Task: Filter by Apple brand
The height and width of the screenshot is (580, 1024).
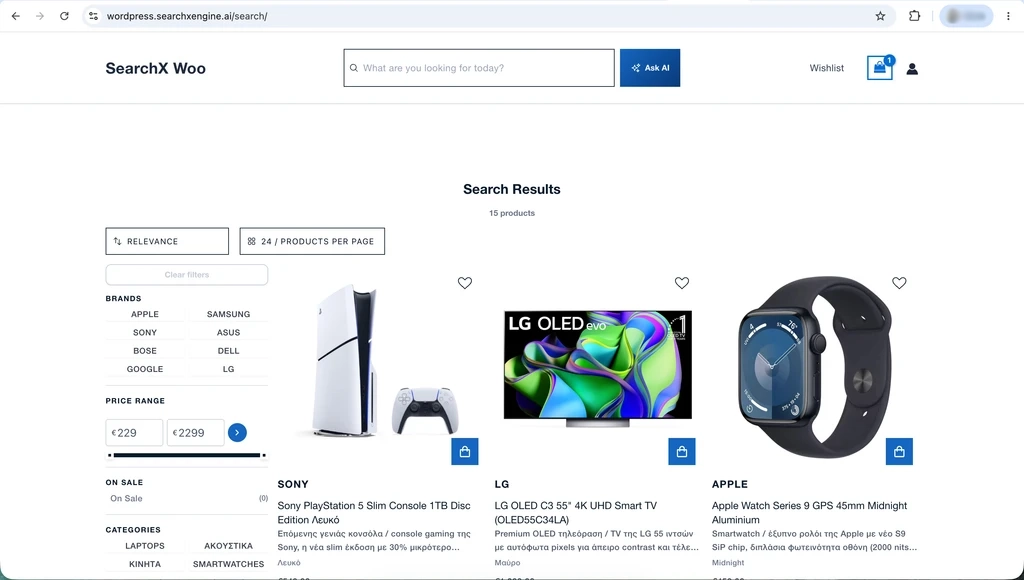Action: [x=145, y=314]
